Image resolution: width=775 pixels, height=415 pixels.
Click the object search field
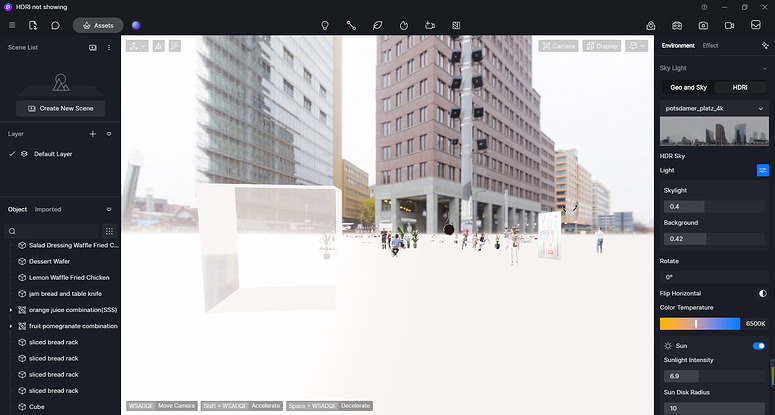tap(51, 231)
